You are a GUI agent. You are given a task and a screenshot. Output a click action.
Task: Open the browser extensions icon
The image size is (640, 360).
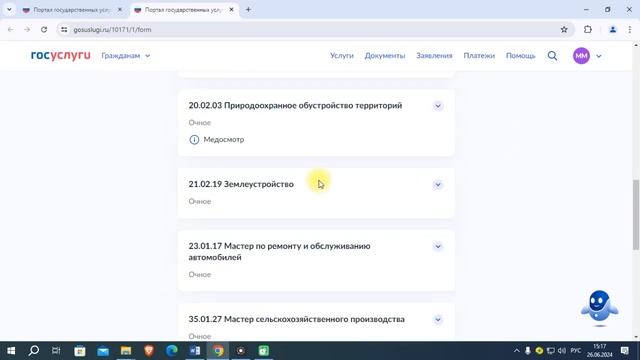(588, 29)
